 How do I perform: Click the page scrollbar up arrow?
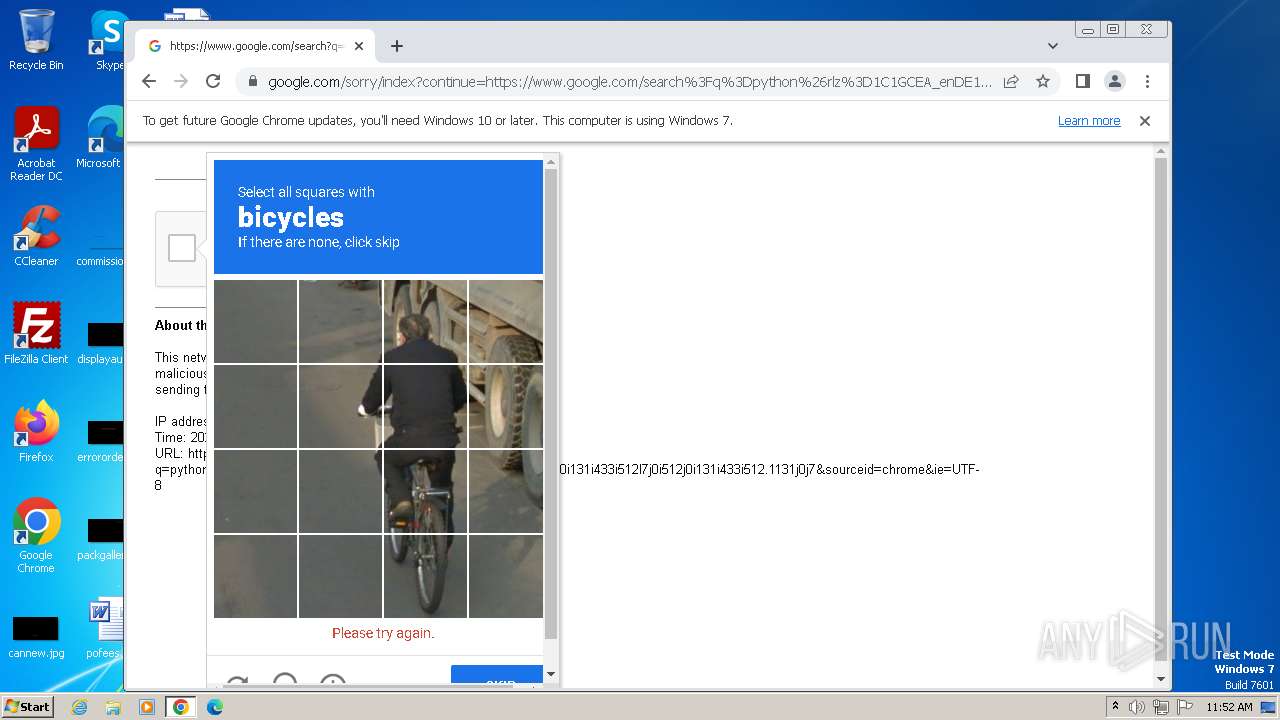pyautogui.click(x=1161, y=152)
